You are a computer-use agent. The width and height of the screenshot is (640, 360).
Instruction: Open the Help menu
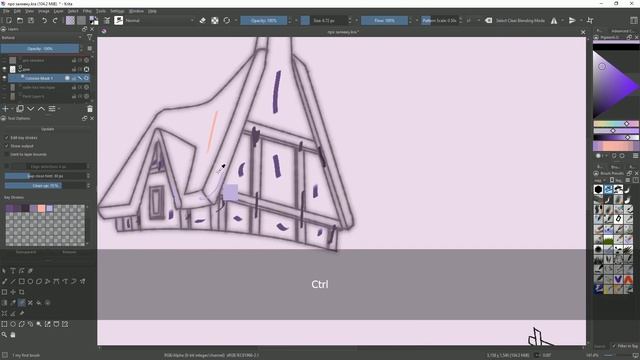[152, 11]
